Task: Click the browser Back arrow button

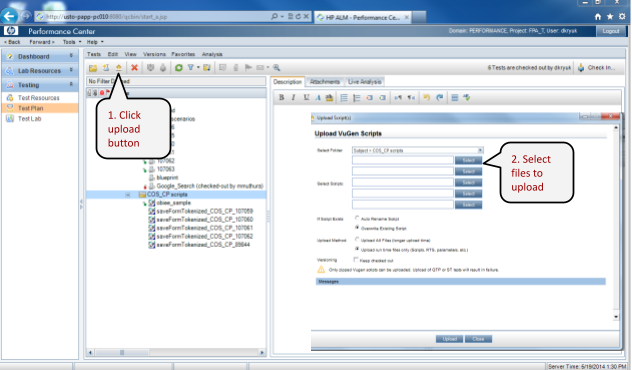Action: pyautogui.click(x=9, y=17)
